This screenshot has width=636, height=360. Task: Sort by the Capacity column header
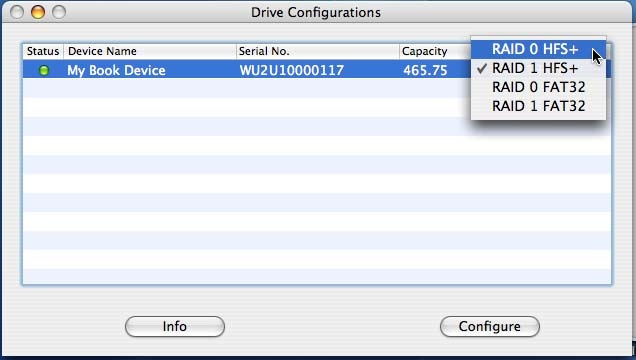tap(435, 51)
